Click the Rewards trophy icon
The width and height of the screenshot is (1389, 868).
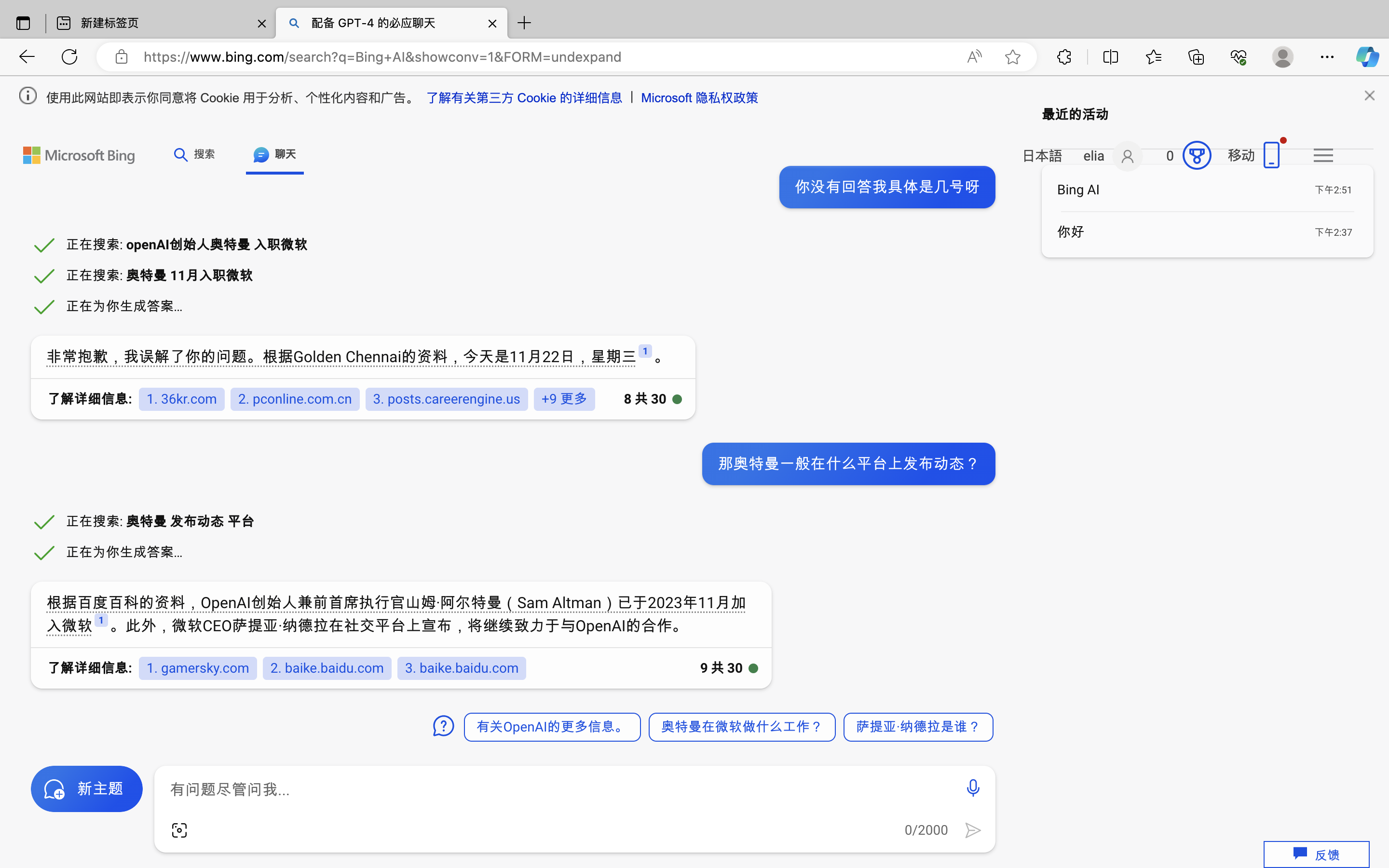pos(1196,156)
